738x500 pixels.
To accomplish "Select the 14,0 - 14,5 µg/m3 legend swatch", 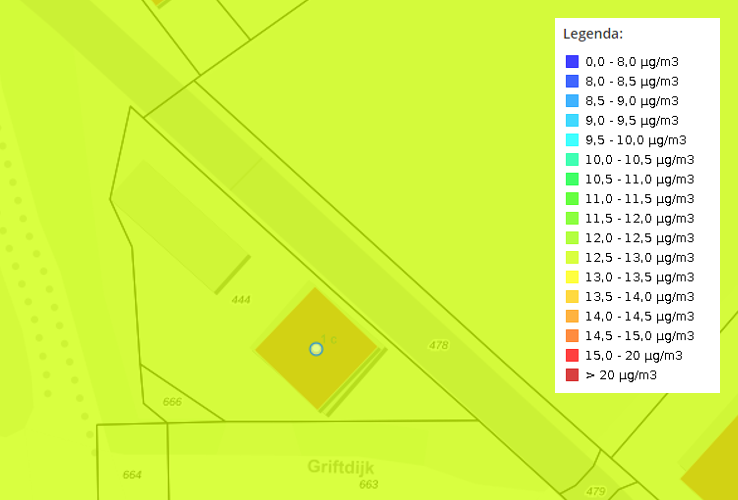I will [x=572, y=316].
